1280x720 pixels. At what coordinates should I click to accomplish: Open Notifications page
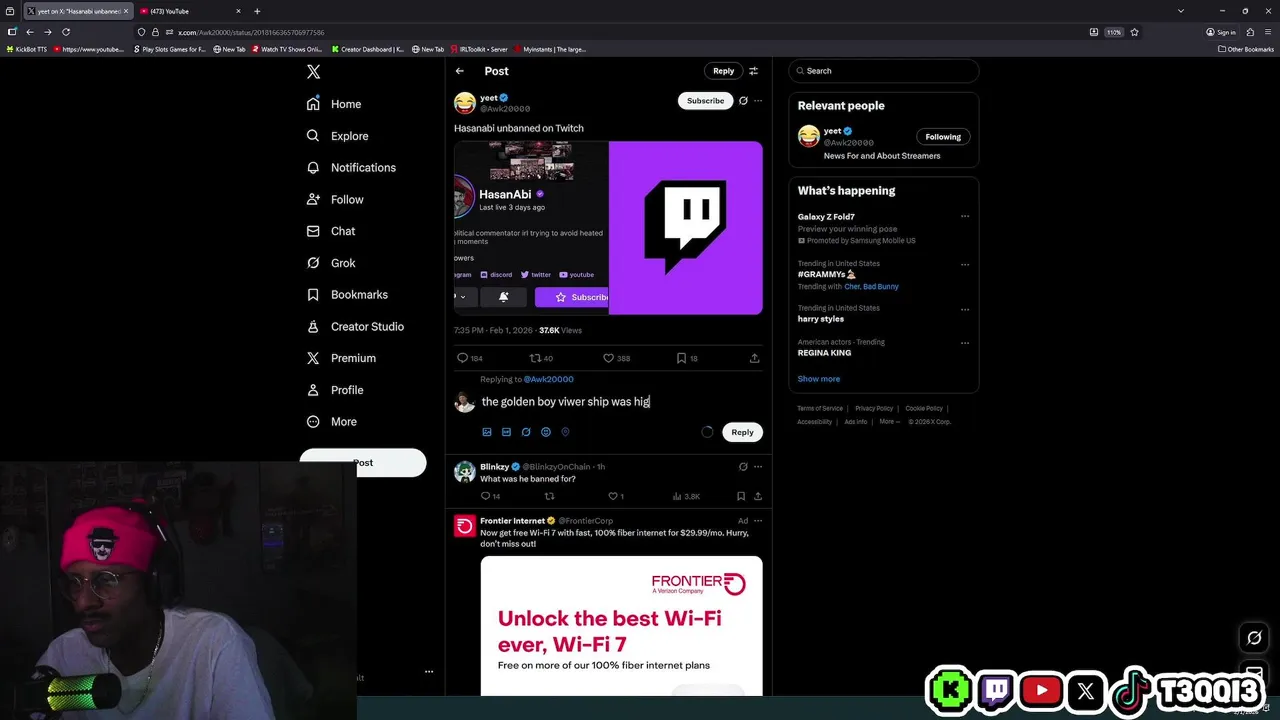[x=351, y=168]
